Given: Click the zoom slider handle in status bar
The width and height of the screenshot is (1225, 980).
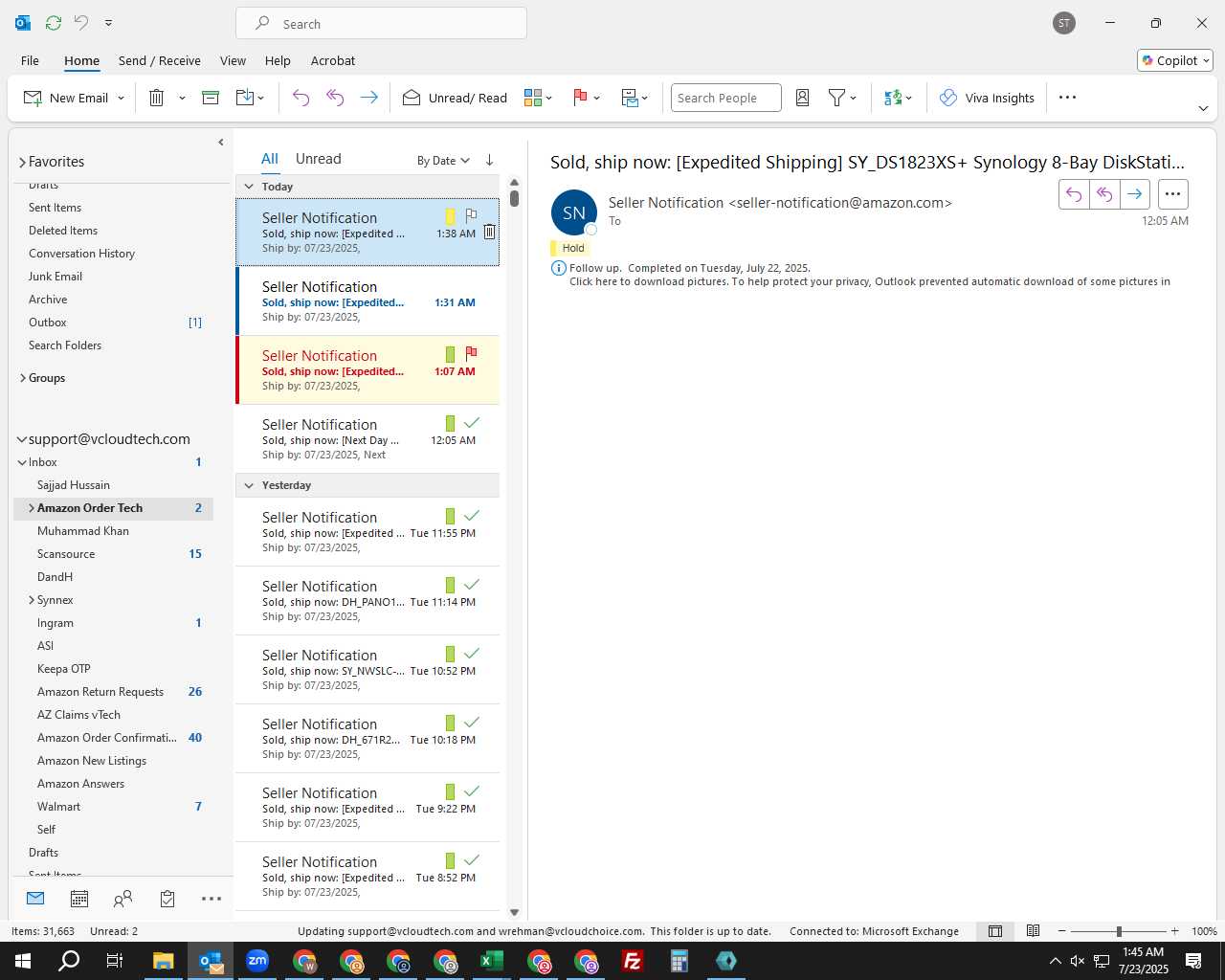Looking at the screenshot, I should 1119,931.
